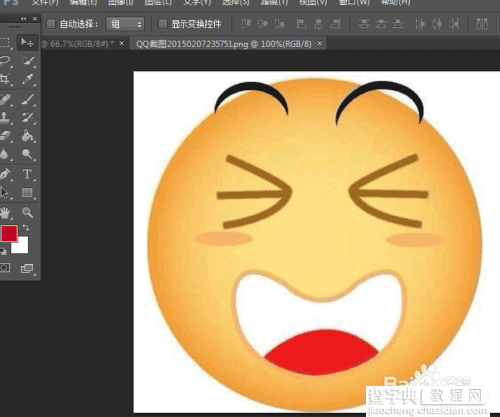500x417 pixels.
Task: Select the Hand tool
Action: (5, 212)
